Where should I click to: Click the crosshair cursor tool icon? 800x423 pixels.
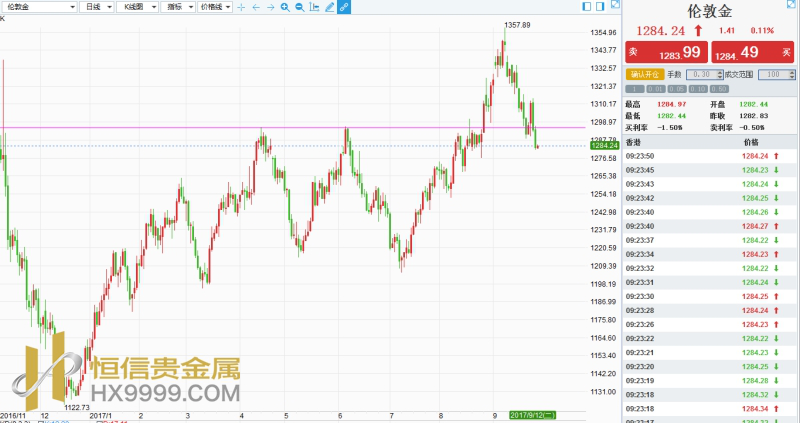241,7
